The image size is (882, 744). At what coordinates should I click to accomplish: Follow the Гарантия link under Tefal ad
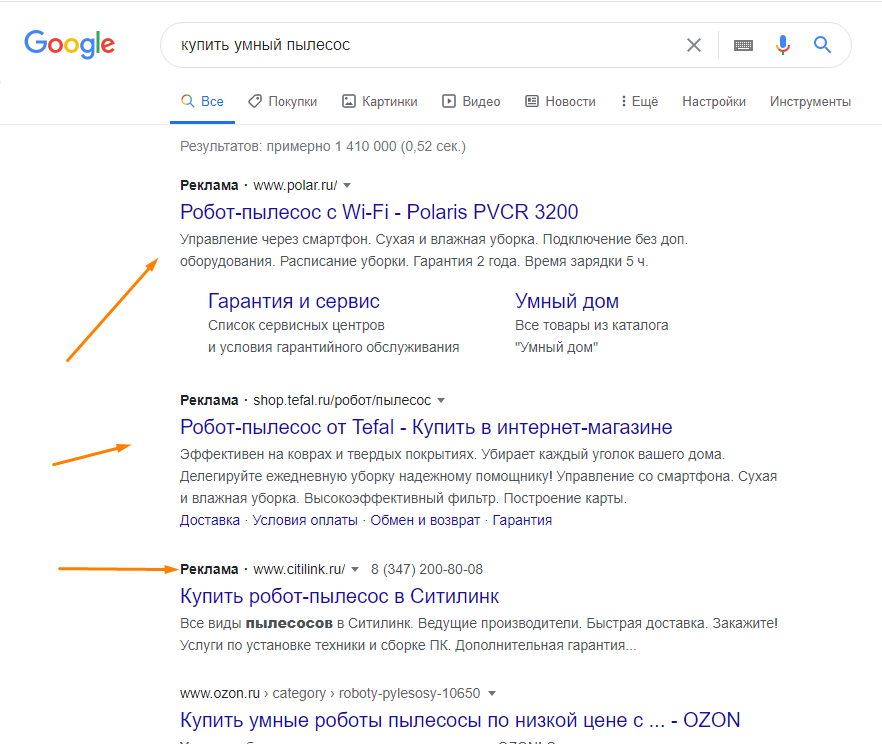pos(522,520)
